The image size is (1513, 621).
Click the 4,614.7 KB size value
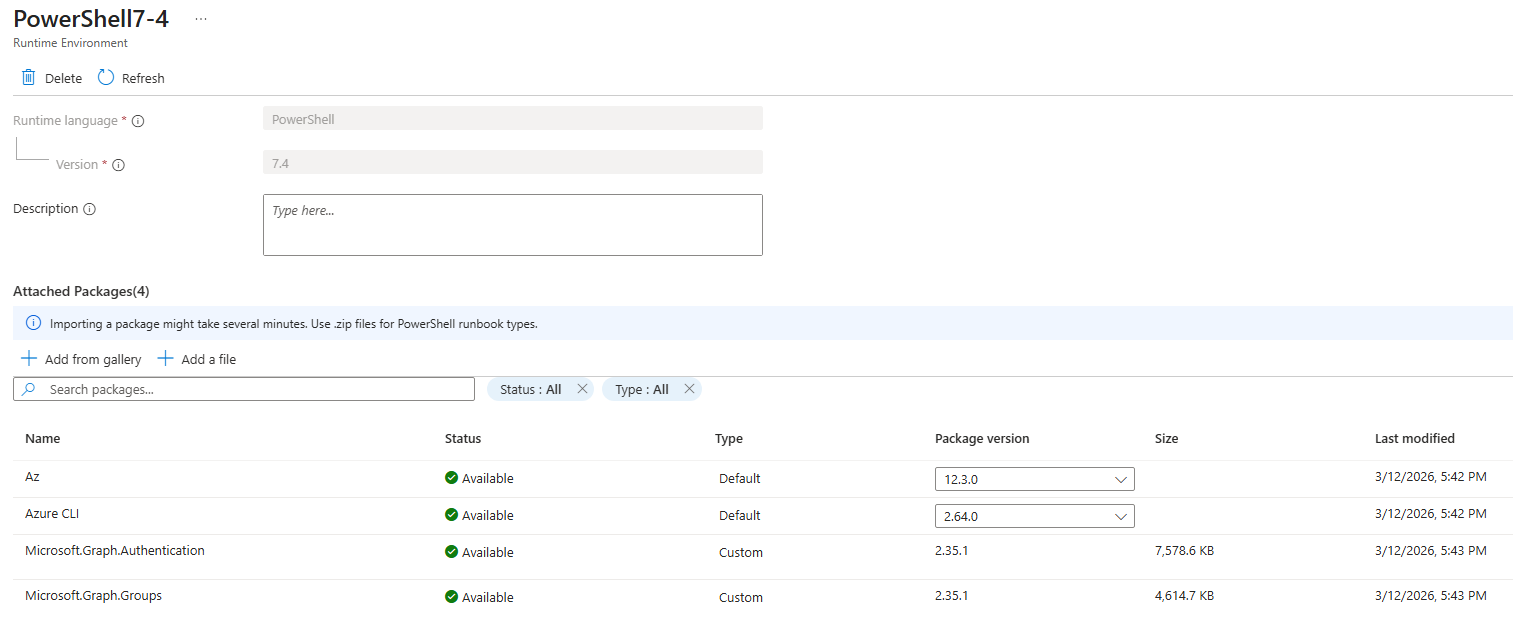(x=1185, y=596)
